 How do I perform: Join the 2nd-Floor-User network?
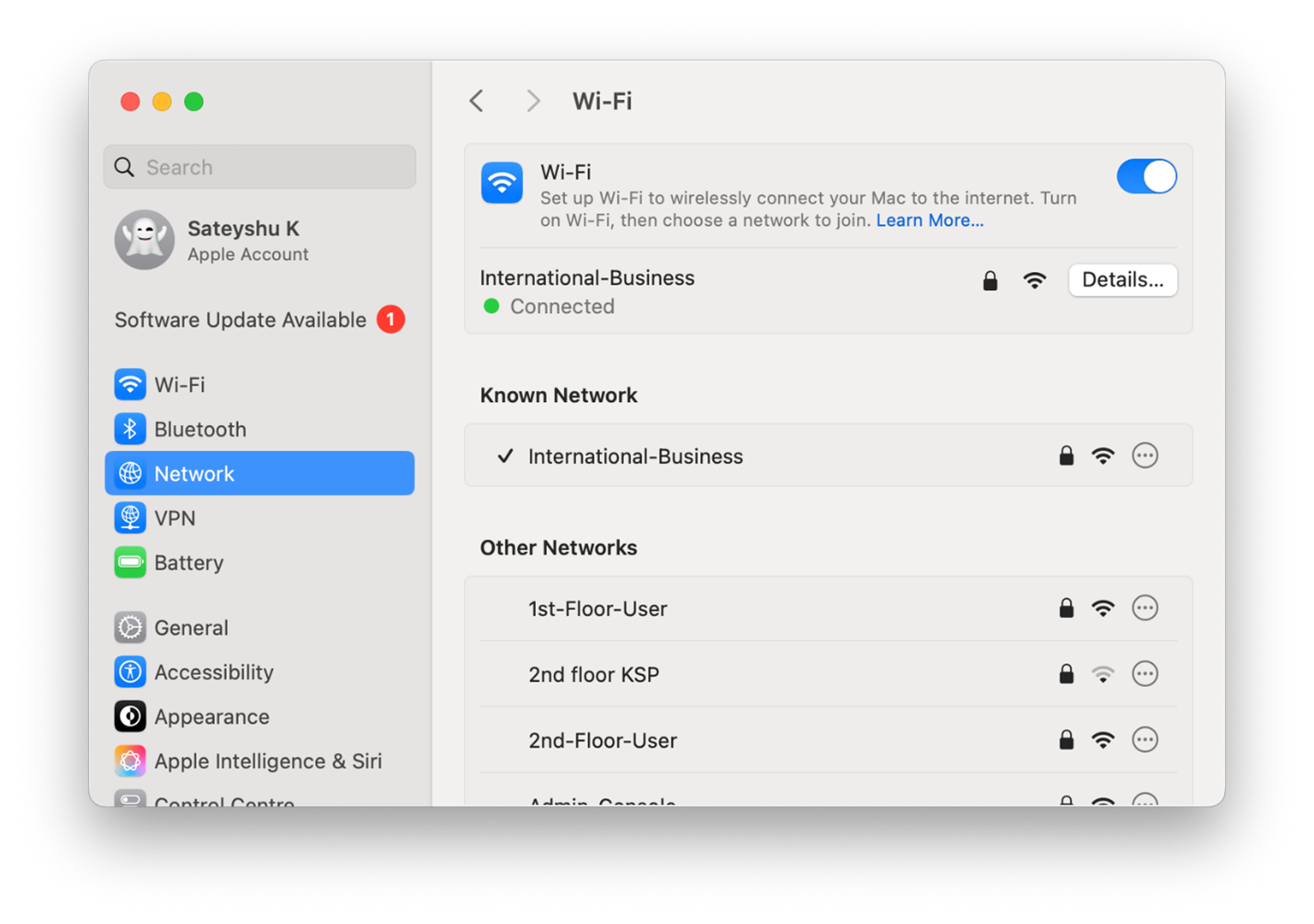point(828,740)
